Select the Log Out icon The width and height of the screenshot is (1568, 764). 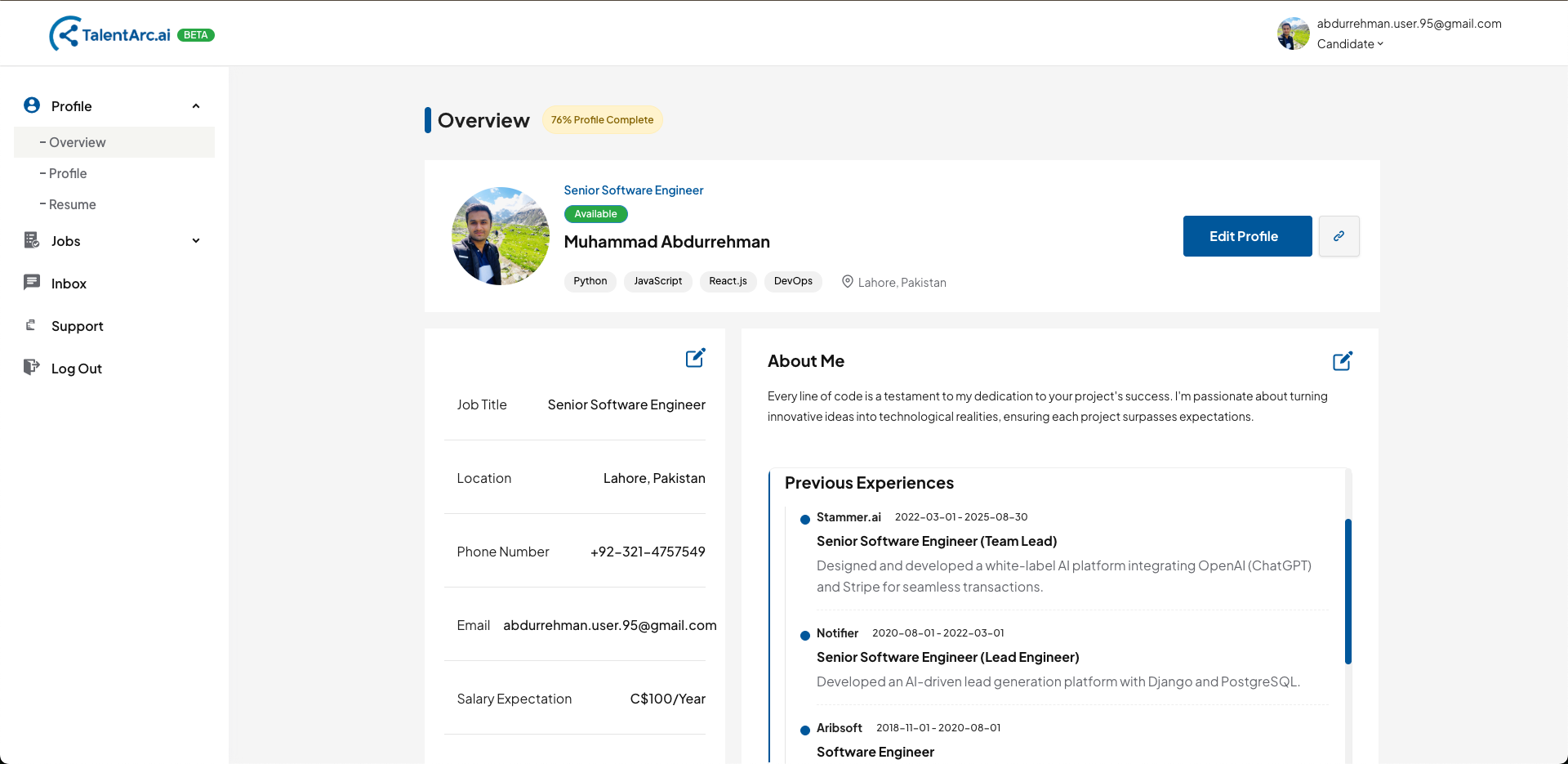[31, 367]
